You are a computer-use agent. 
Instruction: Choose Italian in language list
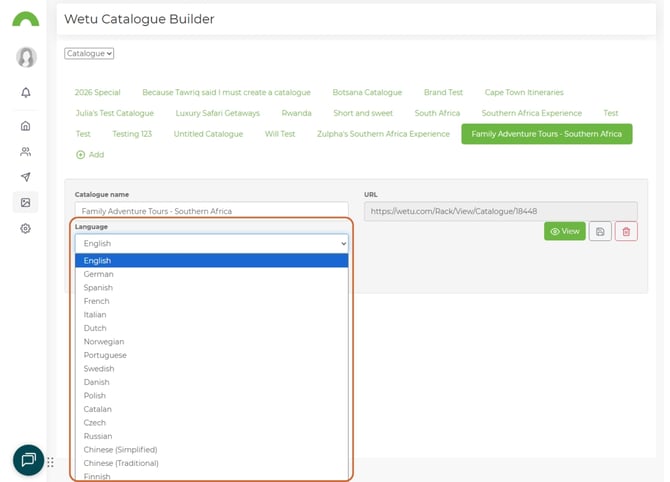coord(212,314)
